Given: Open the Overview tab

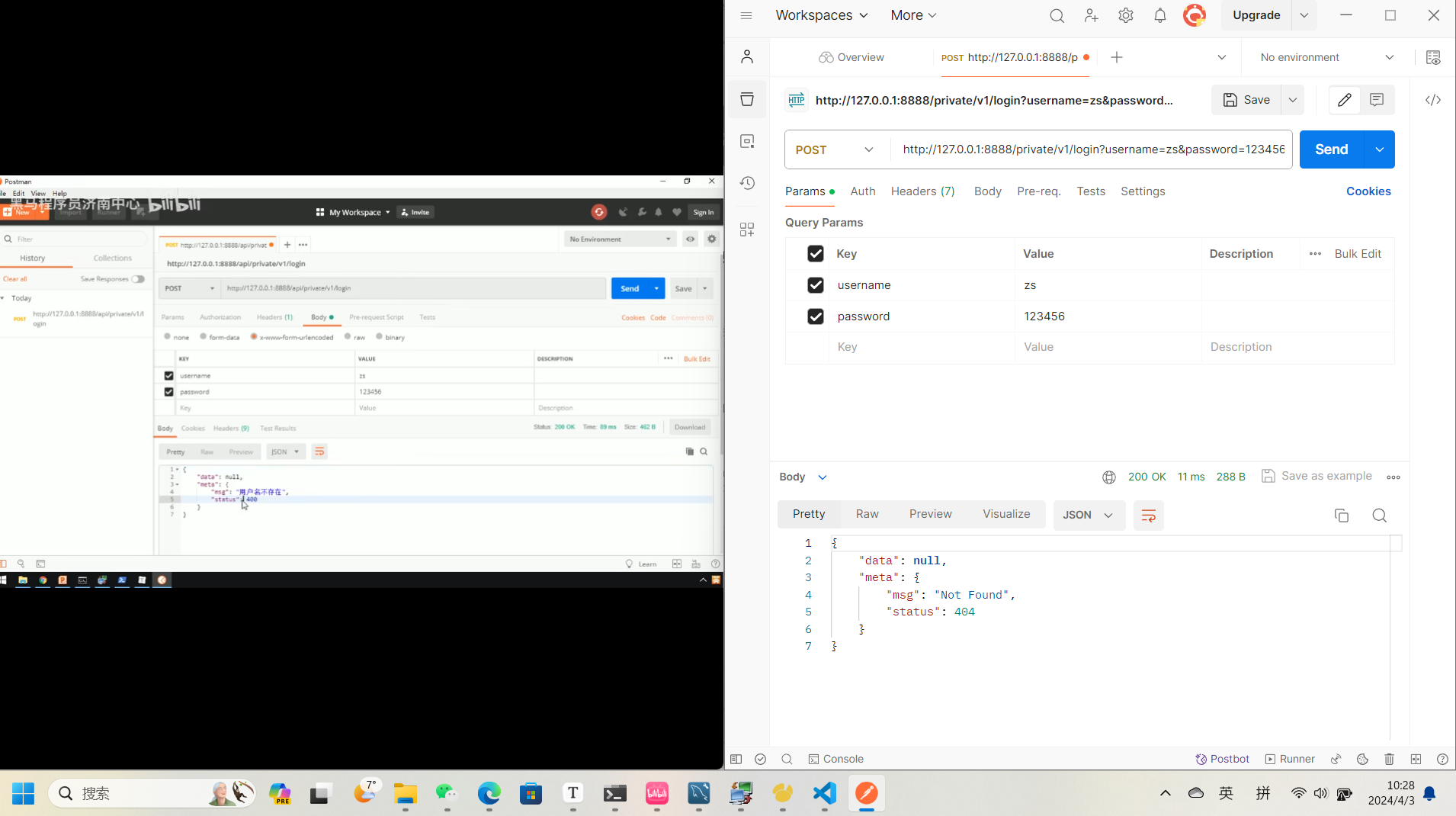Looking at the screenshot, I should coord(851,57).
